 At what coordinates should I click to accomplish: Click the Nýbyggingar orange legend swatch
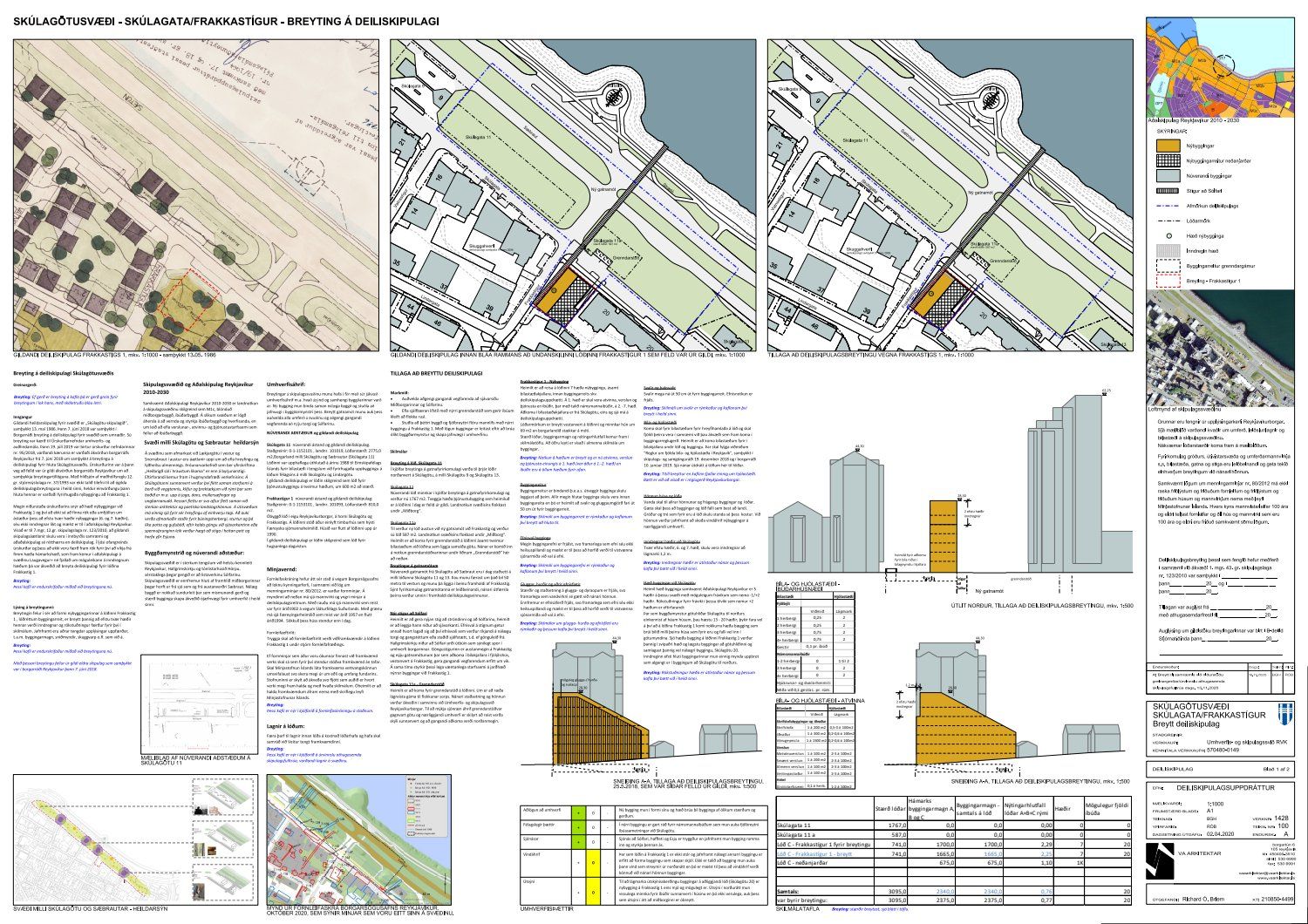click(1168, 146)
